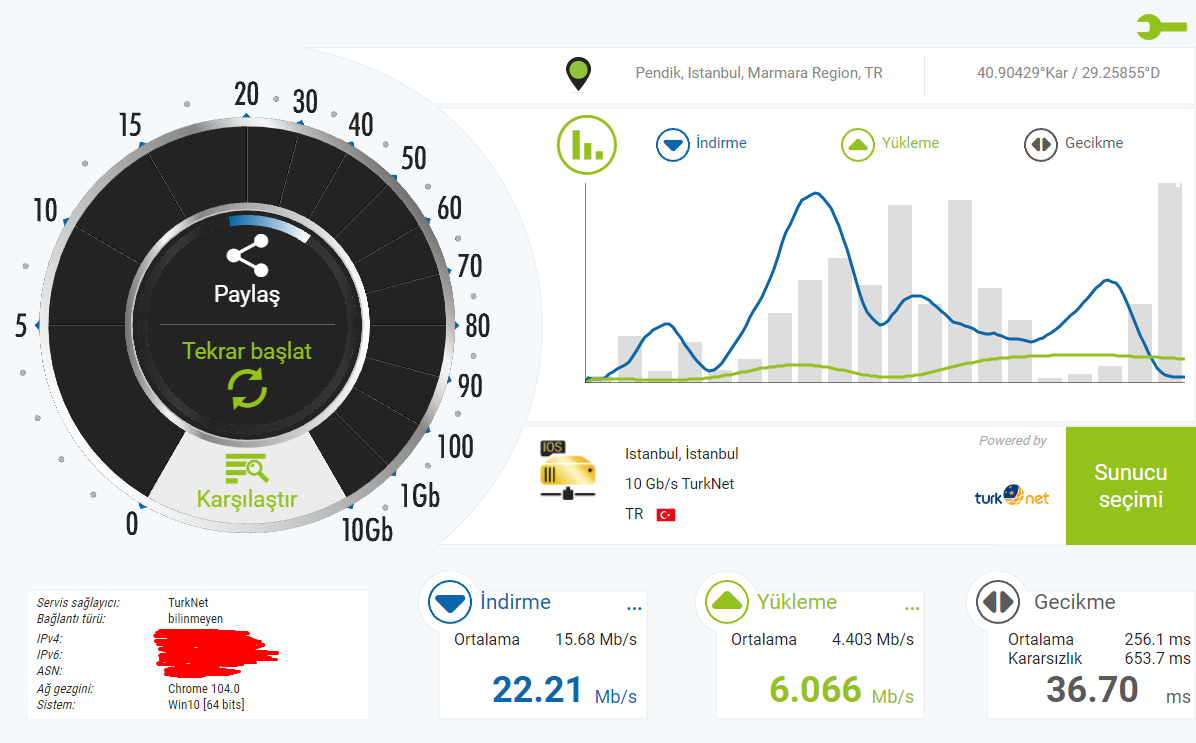This screenshot has height=743, width=1196.
Task: Click the Gecikme latency icon in results
Action: pos(998,603)
